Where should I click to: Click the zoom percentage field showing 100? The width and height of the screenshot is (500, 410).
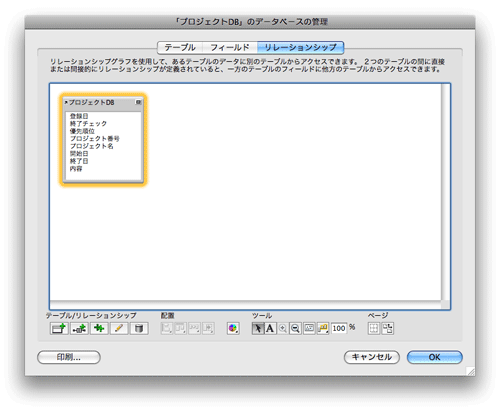[339, 329]
